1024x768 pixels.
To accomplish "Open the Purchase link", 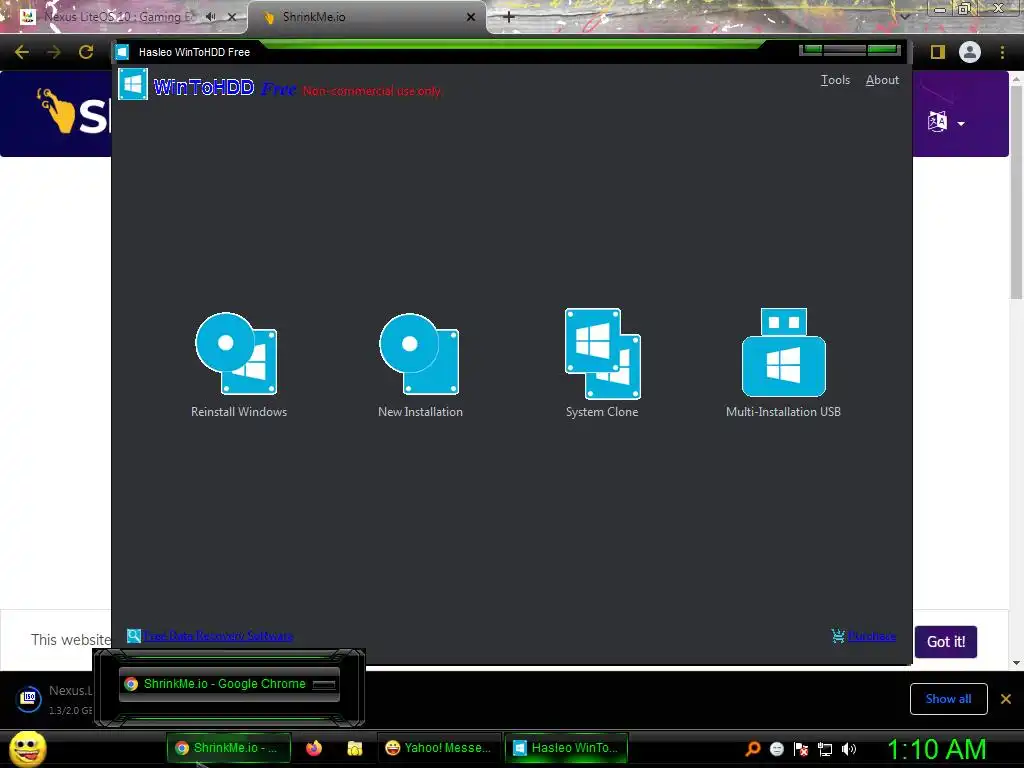I will tap(872, 635).
